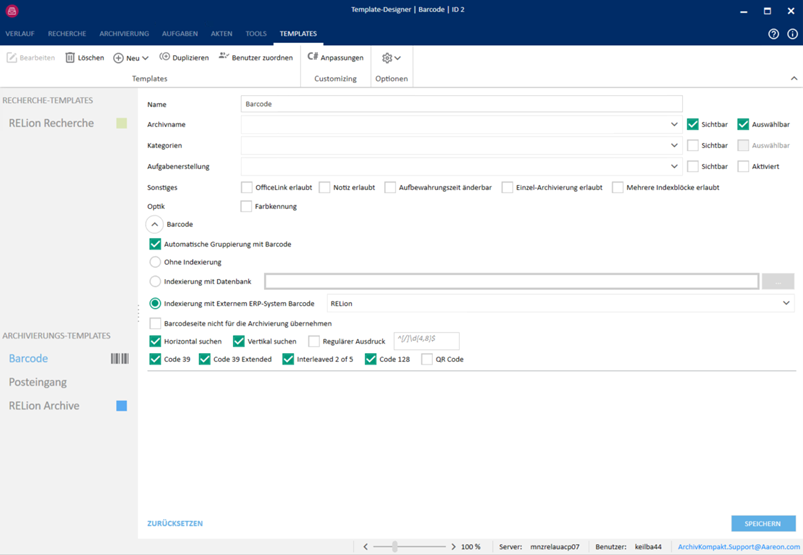Toggle Farbkennung checkbox

tap(246, 206)
